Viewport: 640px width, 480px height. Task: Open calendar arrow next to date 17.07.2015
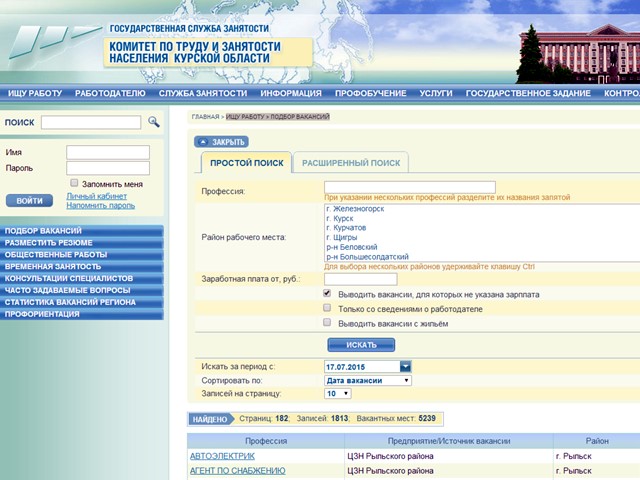[405, 367]
